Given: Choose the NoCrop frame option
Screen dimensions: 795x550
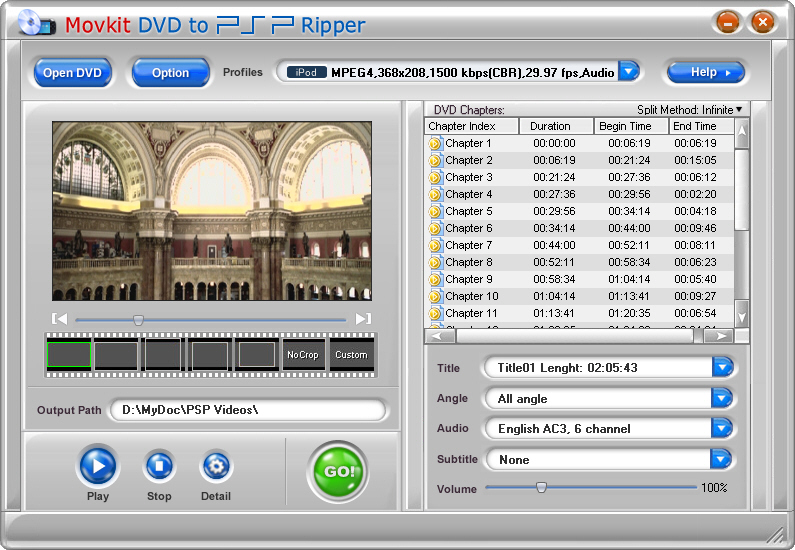Looking at the screenshot, I should (303, 354).
